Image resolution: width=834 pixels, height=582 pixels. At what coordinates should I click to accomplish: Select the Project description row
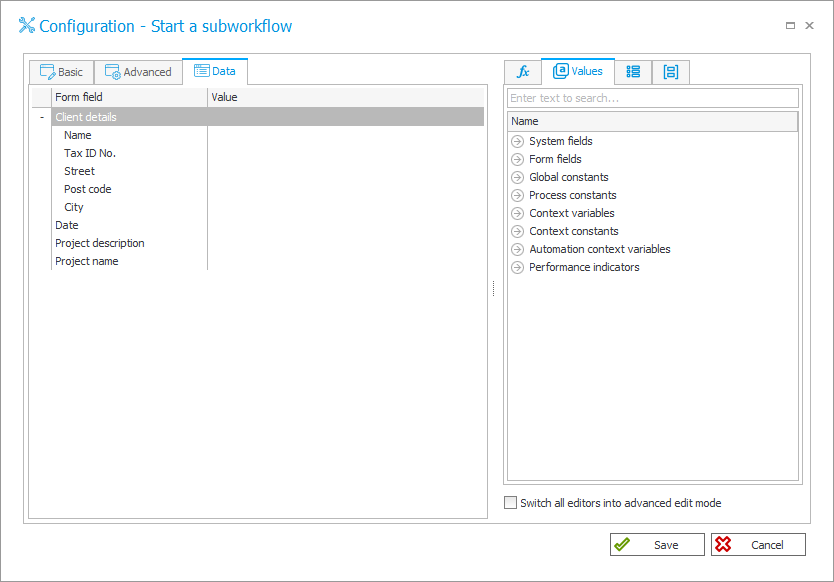tap(268, 243)
